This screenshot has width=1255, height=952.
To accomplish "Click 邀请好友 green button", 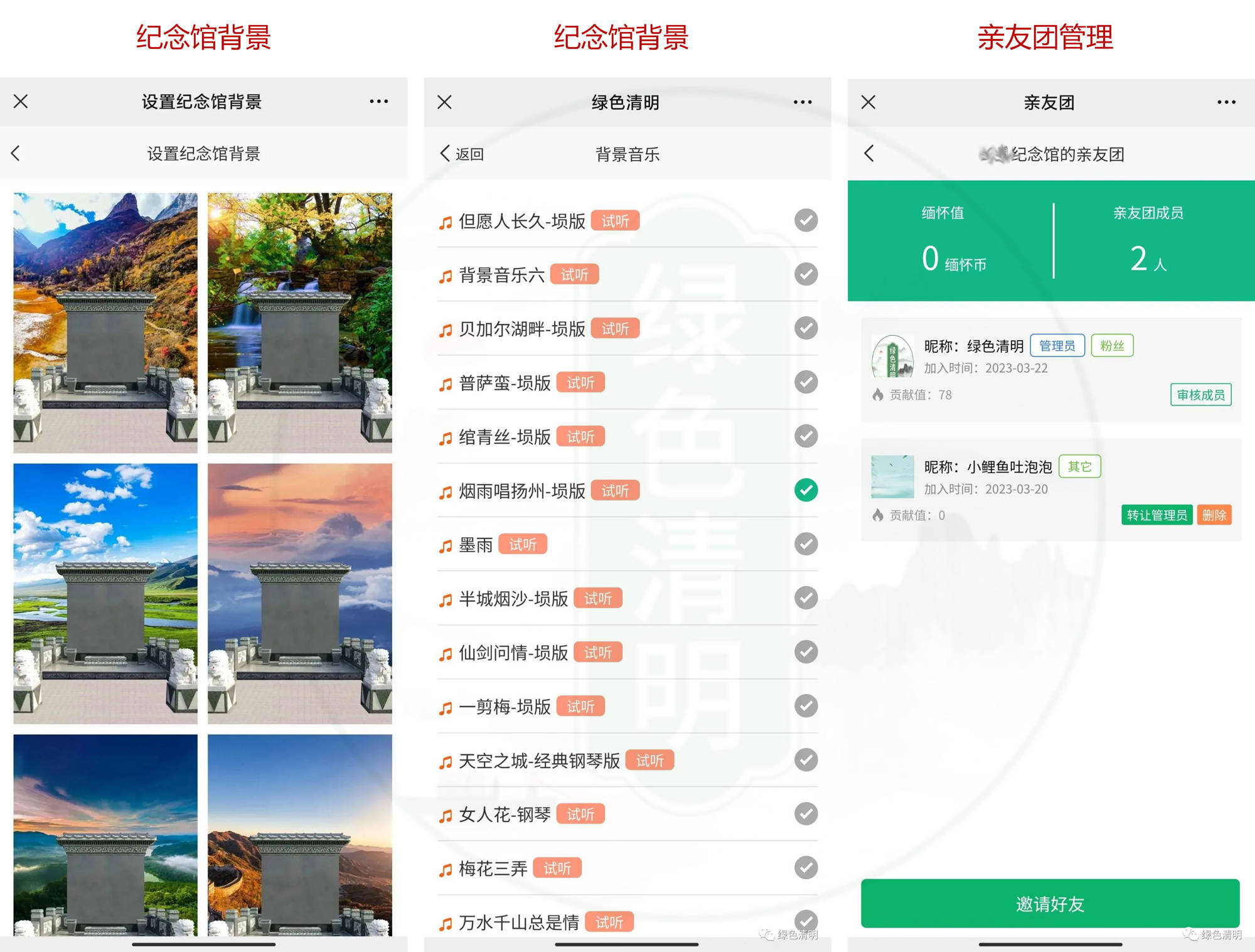I will pos(1050,904).
